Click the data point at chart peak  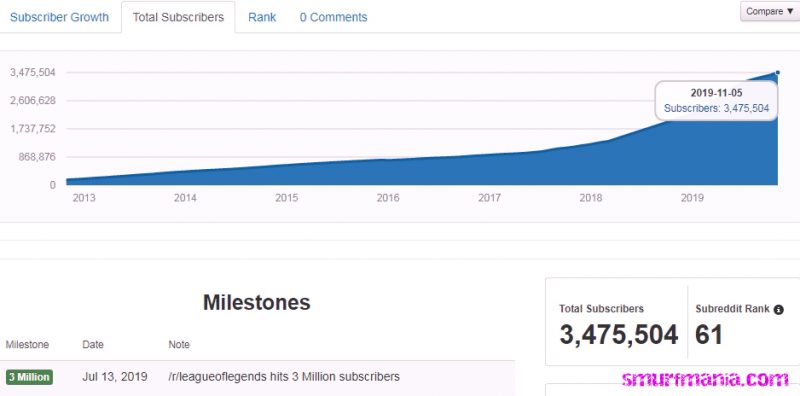pyautogui.click(x=778, y=72)
